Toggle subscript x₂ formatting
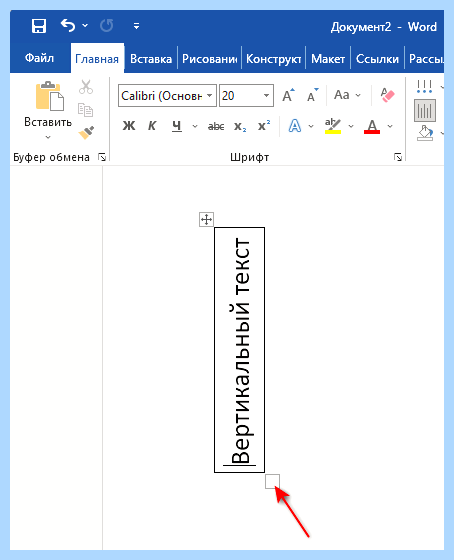 point(240,126)
